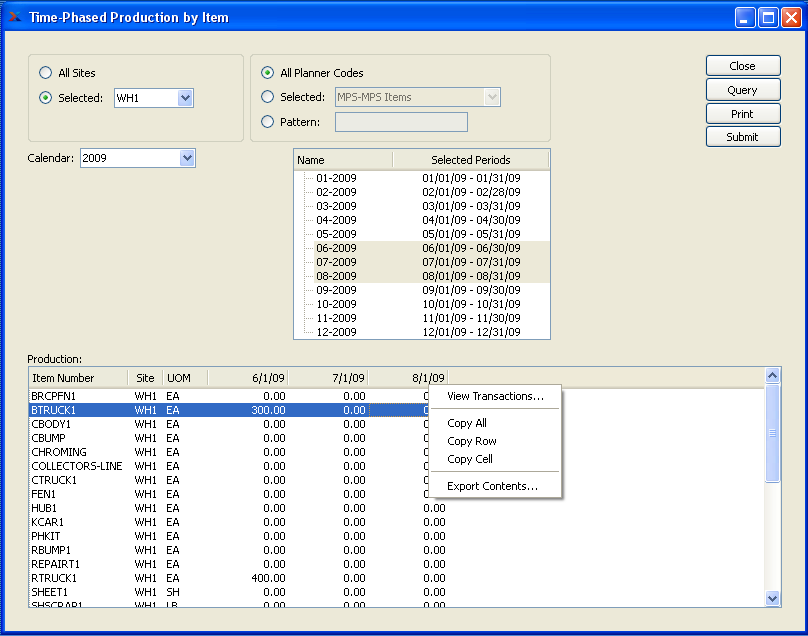Screen dimensions: 808x636
Task: Open the WH1 site dropdown
Action: point(185,98)
